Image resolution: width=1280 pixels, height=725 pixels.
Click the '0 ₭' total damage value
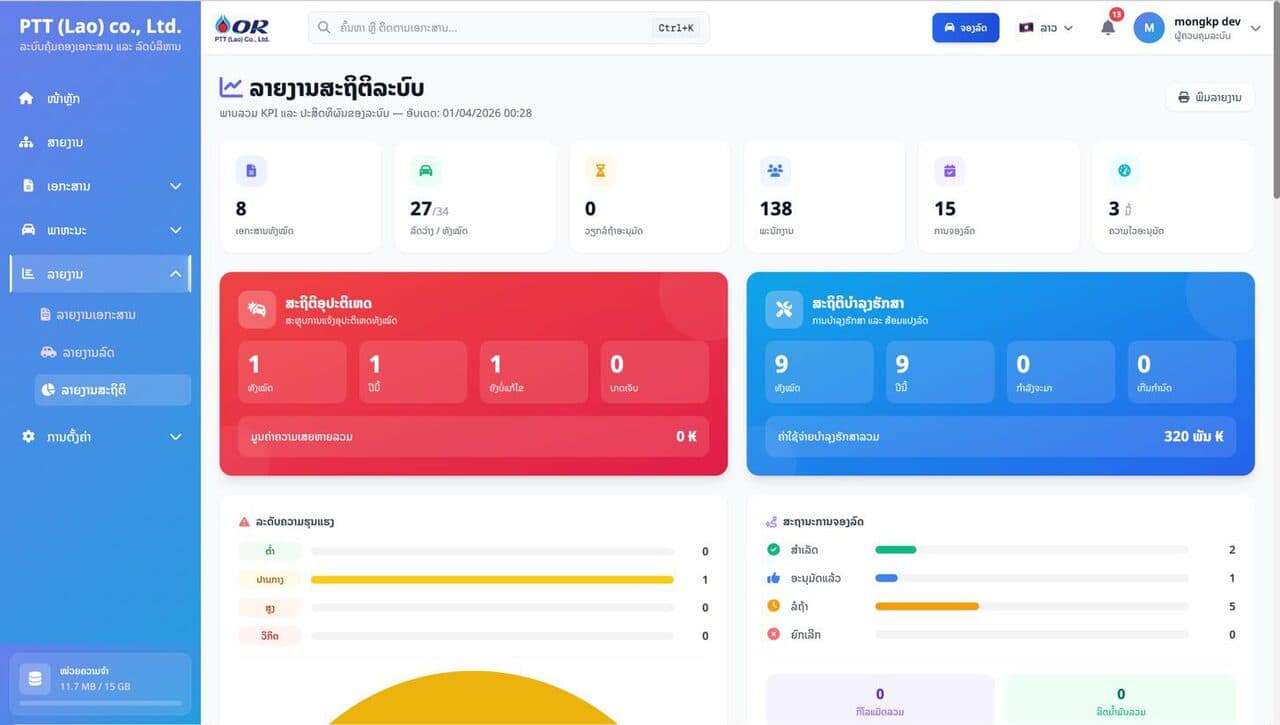coord(686,437)
